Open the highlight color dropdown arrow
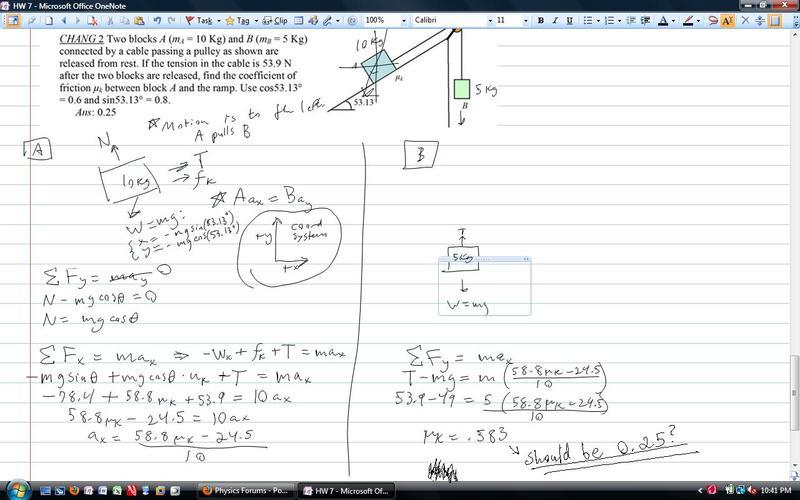800x500 pixels. point(698,21)
